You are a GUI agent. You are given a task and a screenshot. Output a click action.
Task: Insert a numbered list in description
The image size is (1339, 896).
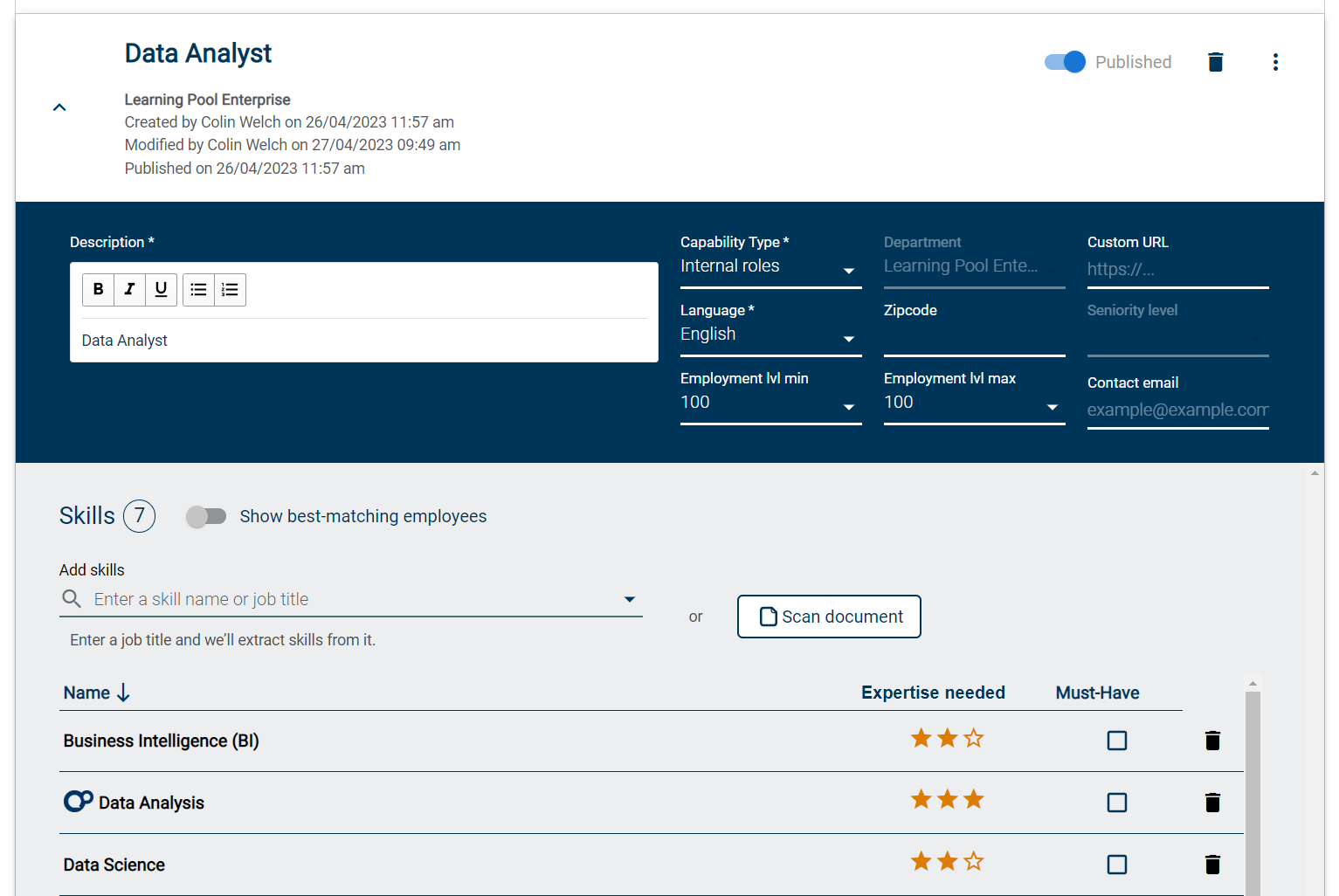pyautogui.click(x=230, y=289)
